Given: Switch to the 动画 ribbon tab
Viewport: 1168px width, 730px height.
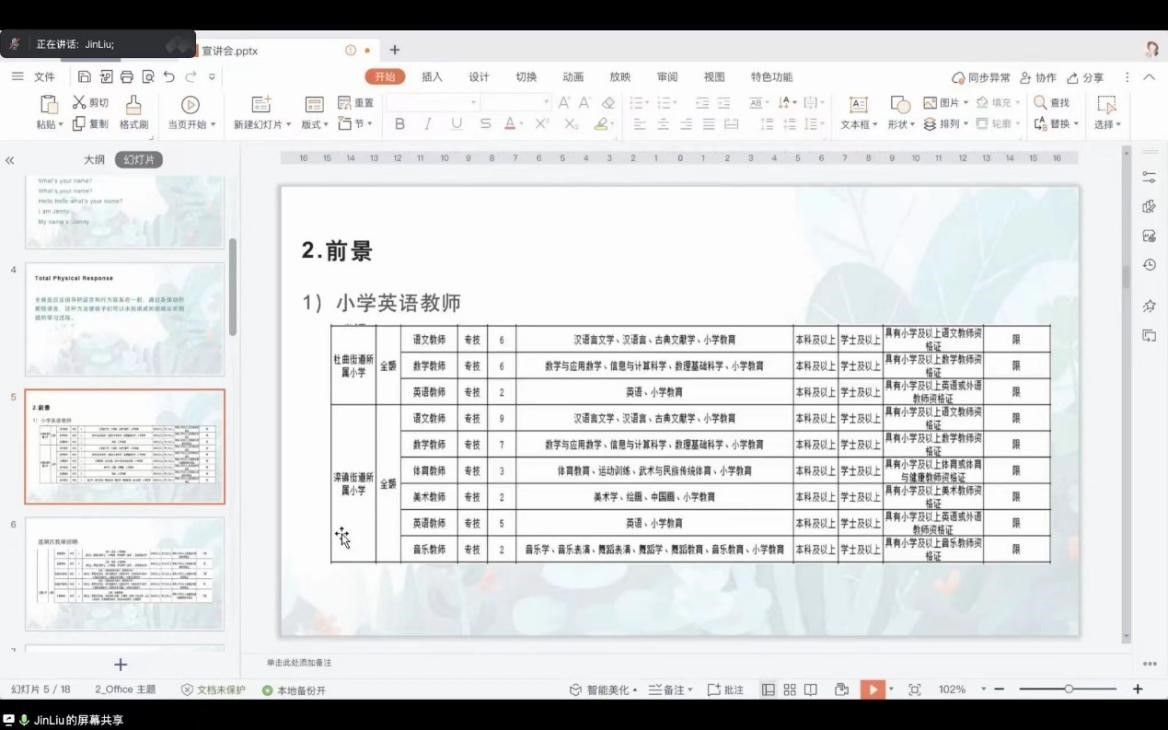Looking at the screenshot, I should [x=573, y=77].
